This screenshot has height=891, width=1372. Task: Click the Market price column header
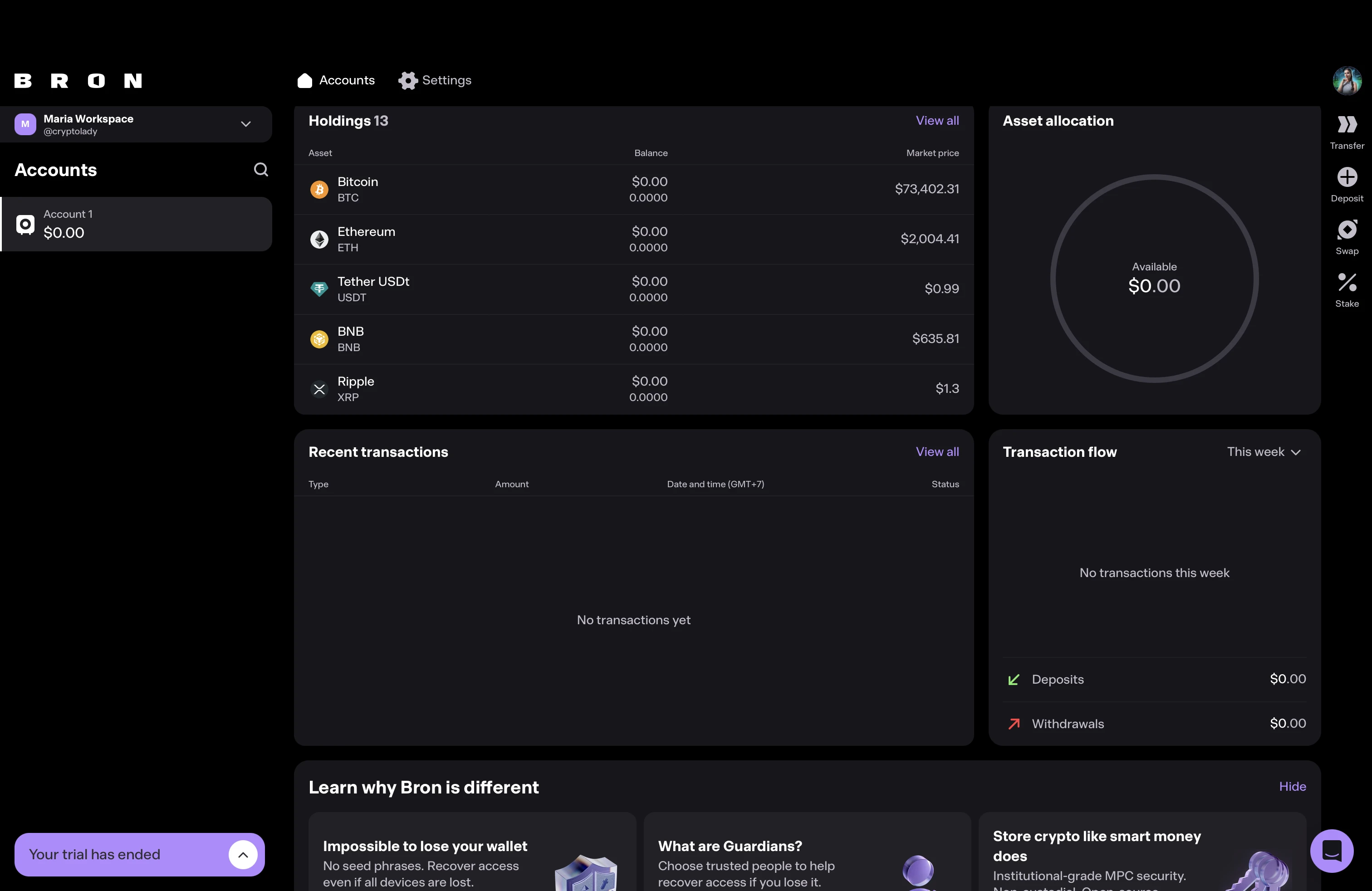(x=932, y=153)
